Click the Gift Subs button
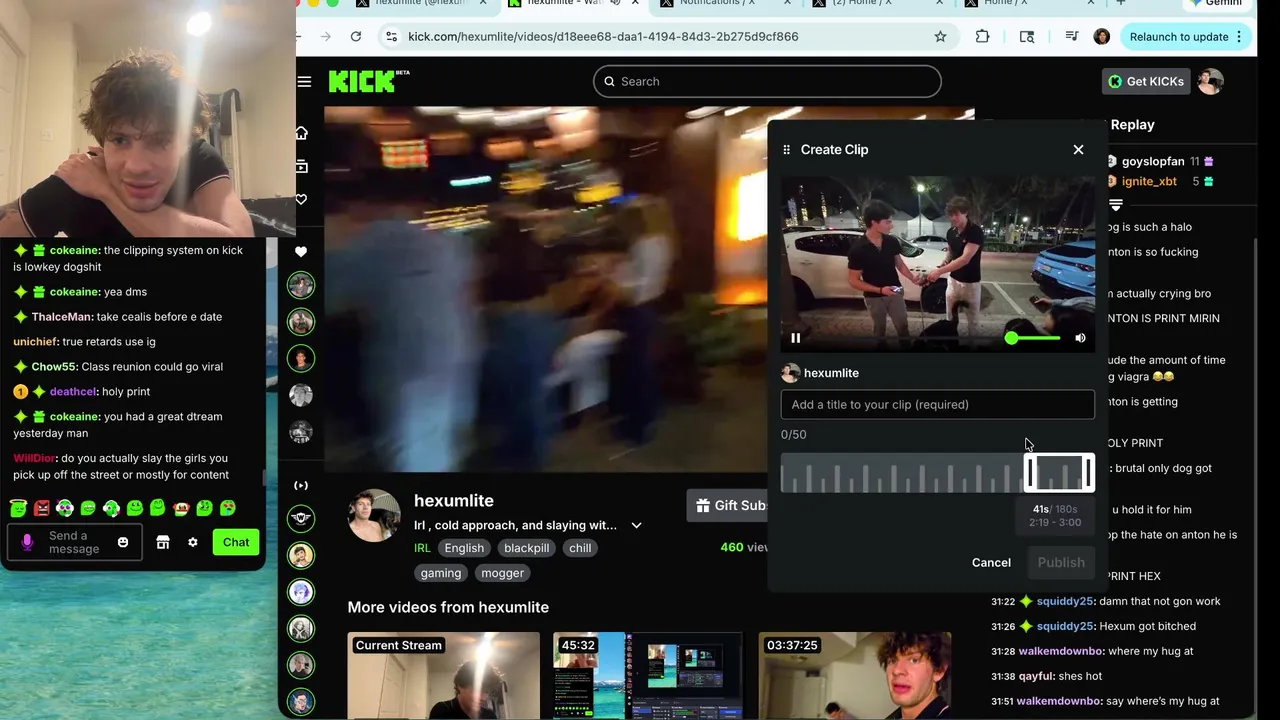The height and width of the screenshot is (720, 1280). pyautogui.click(x=730, y=506)
